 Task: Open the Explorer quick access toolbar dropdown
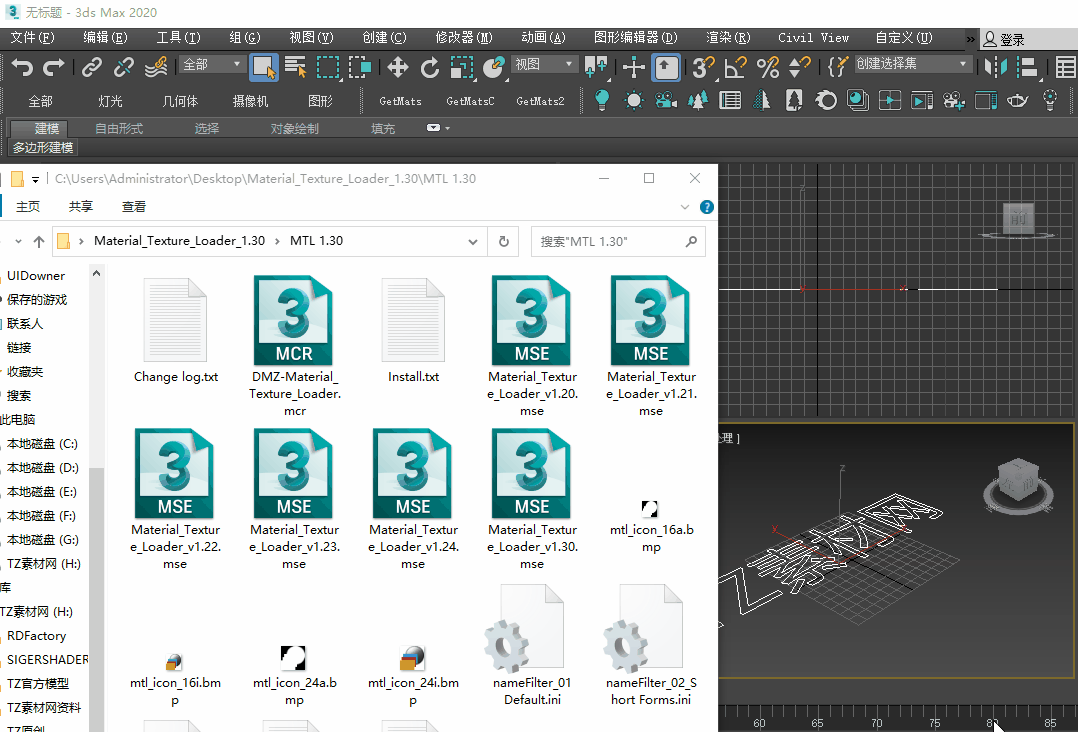[35, 179]
